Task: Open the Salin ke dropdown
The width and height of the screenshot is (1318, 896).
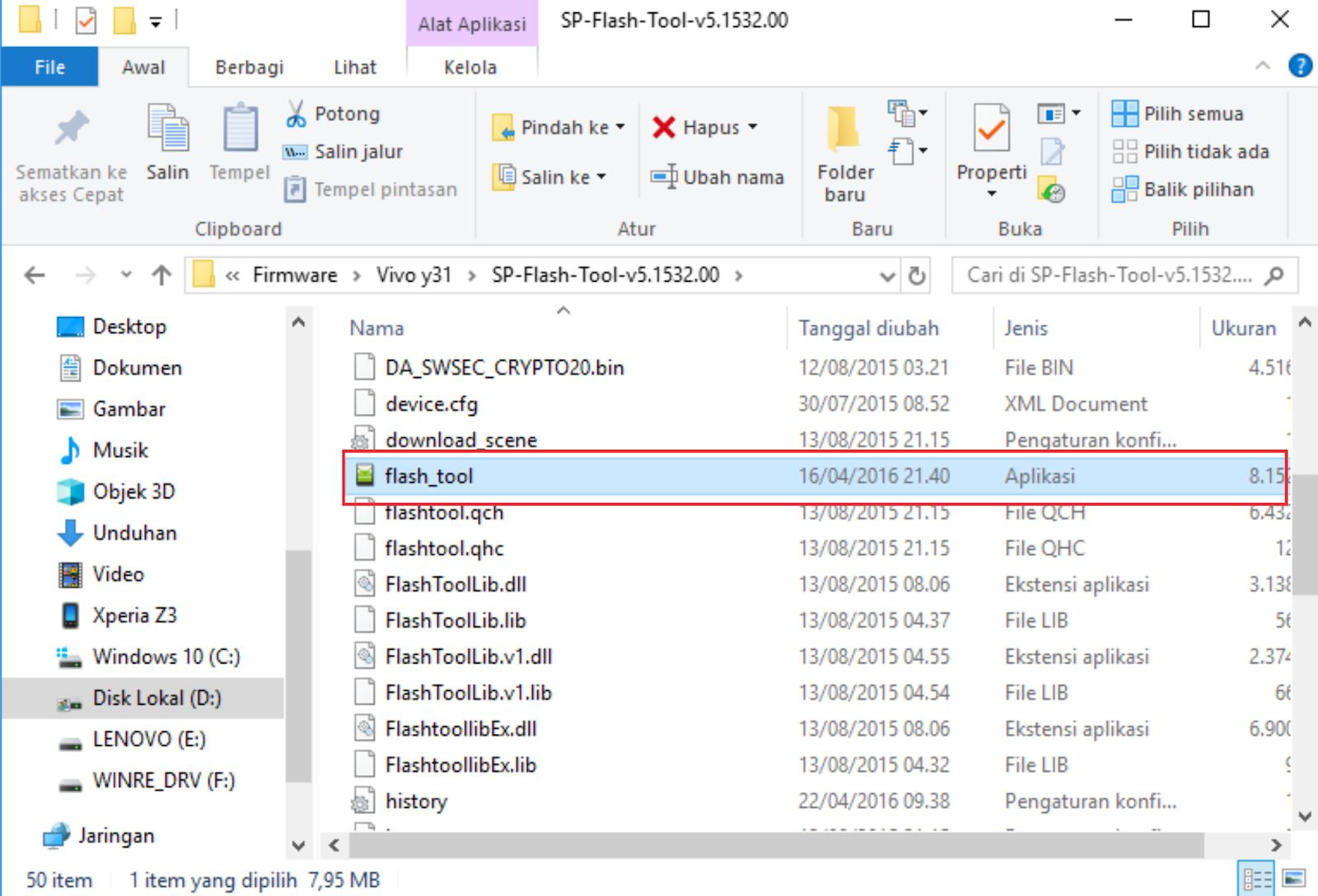Action: pos(601,177)
